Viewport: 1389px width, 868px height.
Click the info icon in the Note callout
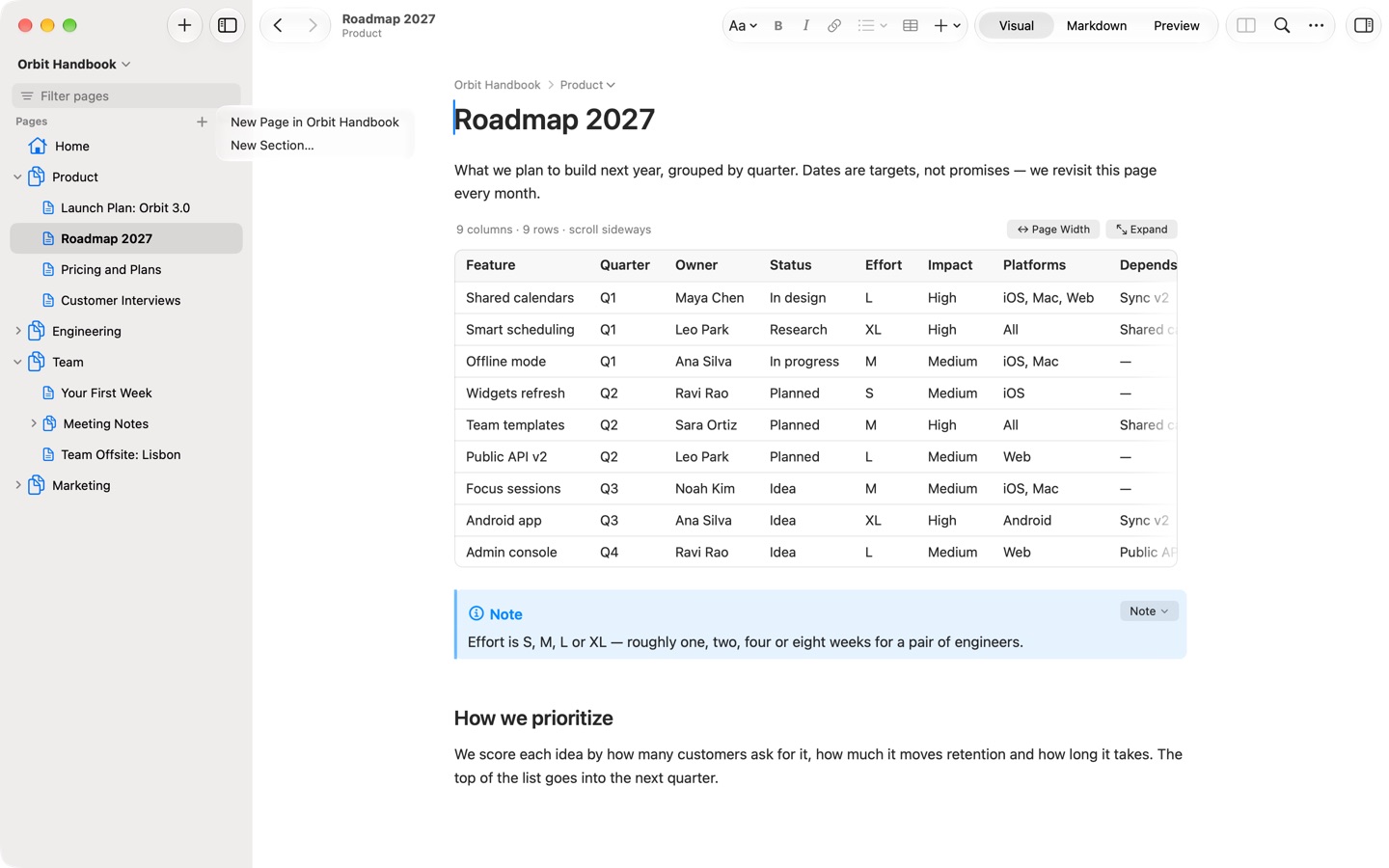click(x=476, y=613)
